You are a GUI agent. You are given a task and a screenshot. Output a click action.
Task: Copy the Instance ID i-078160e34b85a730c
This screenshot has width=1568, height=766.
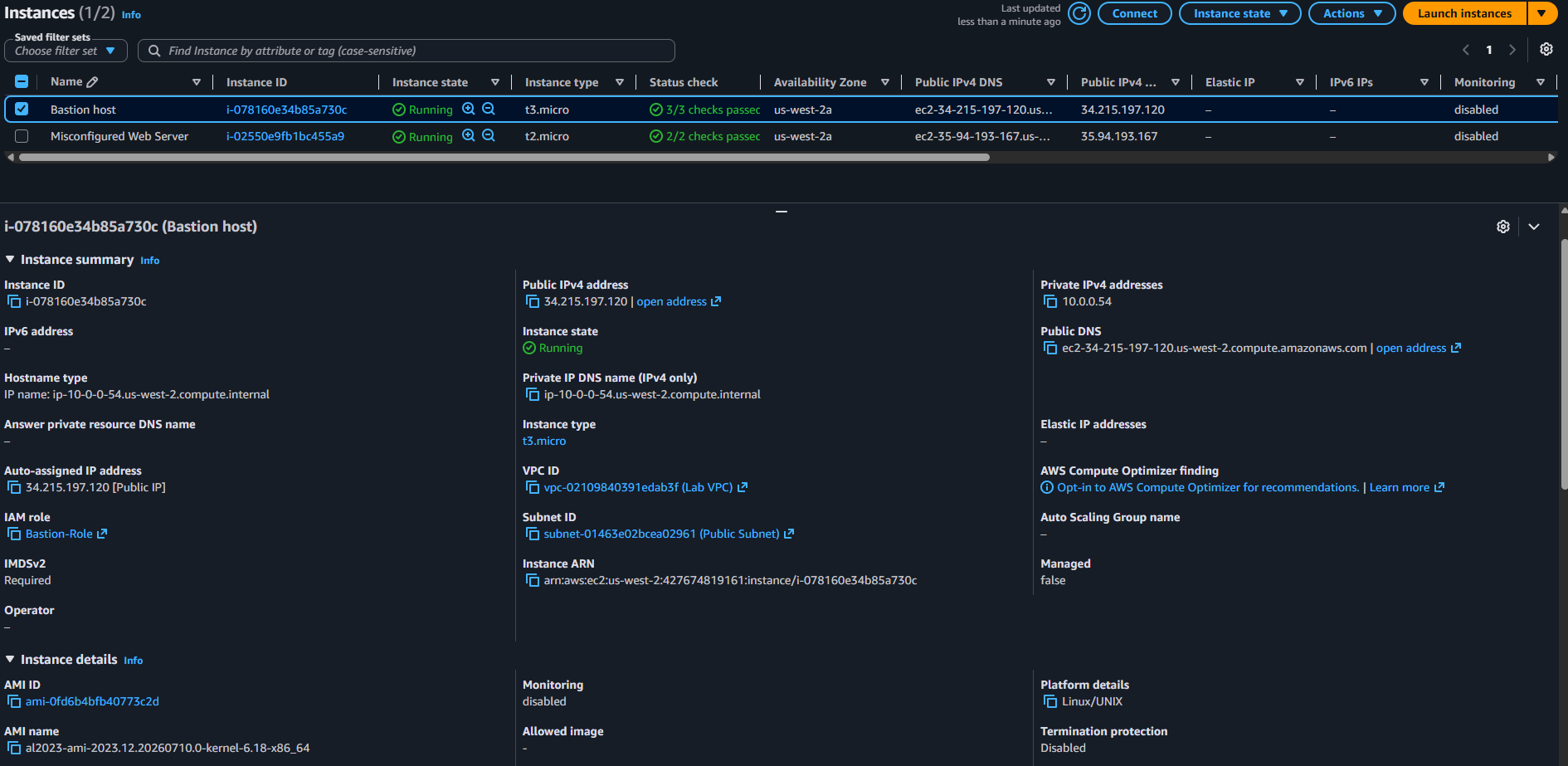coord(14,302)
